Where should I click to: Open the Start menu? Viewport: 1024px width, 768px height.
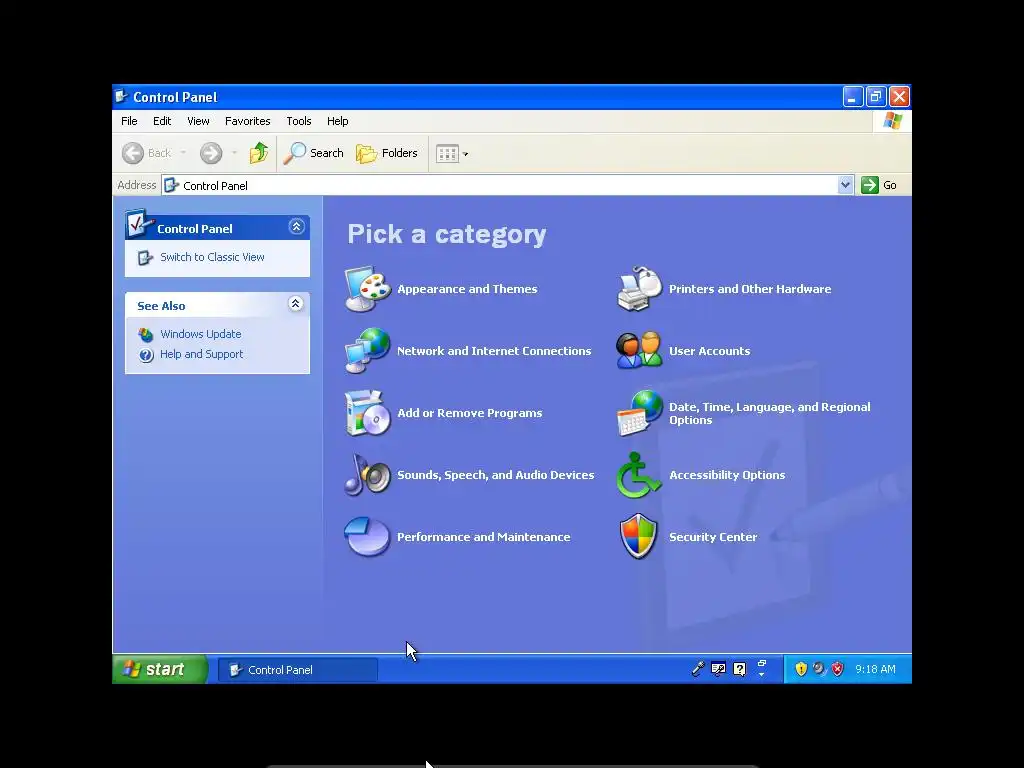[x=160, y=669]
